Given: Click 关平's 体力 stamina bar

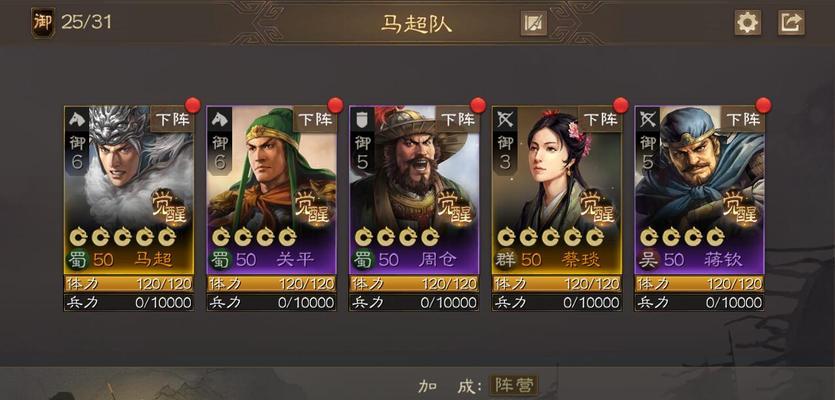Looking at the screenshot, I should pyautogui.click(x=272, y=283).
